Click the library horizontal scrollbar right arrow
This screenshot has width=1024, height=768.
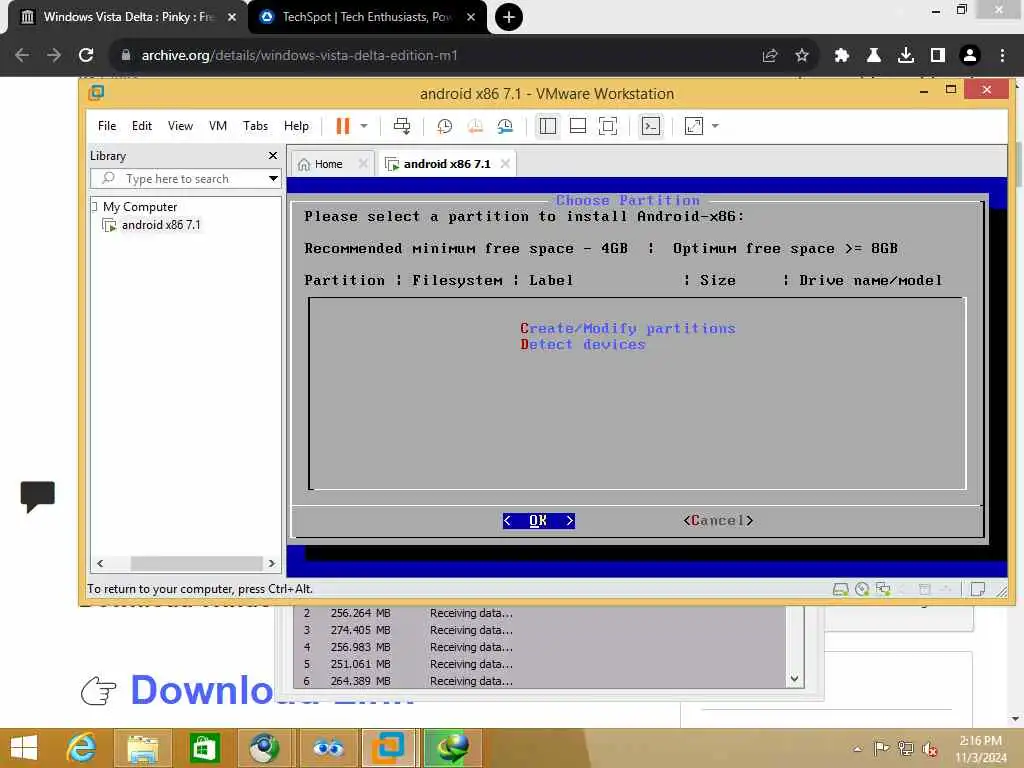pyautogui.click(x=272, y=564)
